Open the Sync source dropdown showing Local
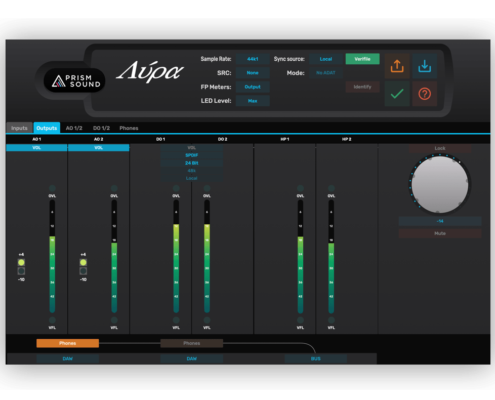The height and width of the screenshot is (400, 495). [326, 59]
